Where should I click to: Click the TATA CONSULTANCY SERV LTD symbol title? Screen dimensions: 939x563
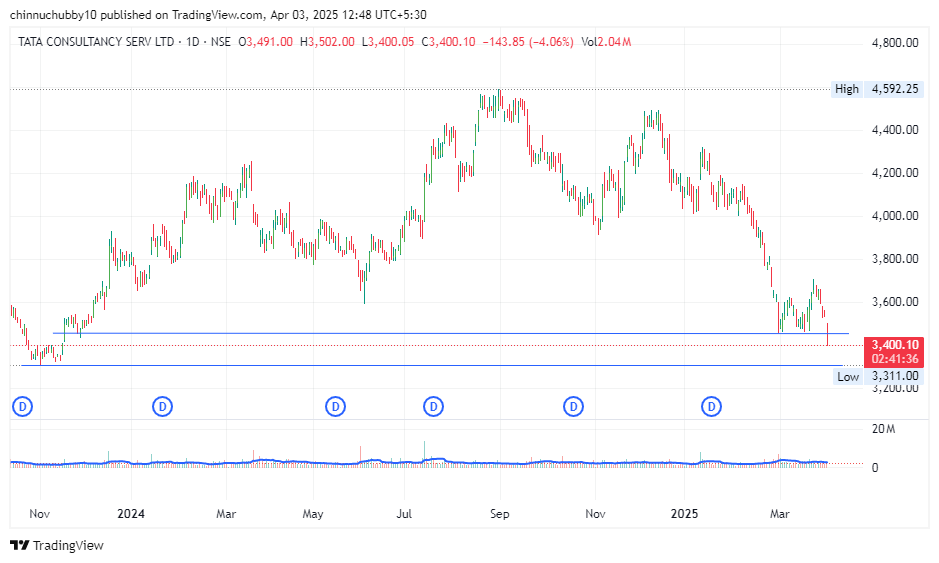[x=96, y=42]
